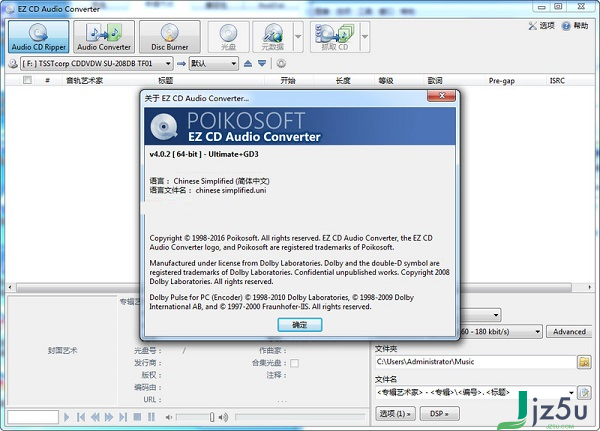This screenshot has width=600, height=431.
Task: Click the ISRC column header
Action: point(557,80)
